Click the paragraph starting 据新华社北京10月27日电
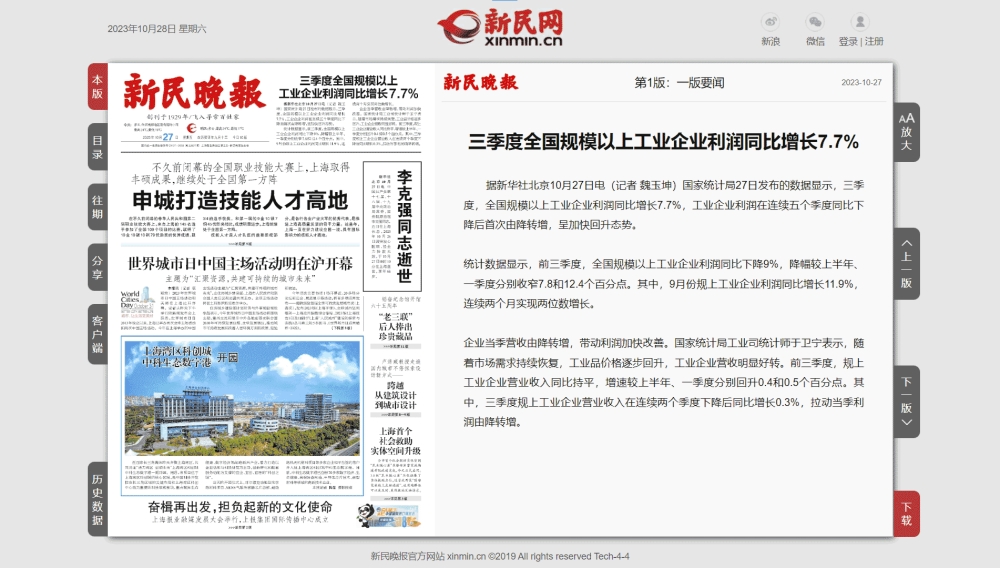Image resolution: width=1000 pixels, height=568 pixels. point(663,205)
